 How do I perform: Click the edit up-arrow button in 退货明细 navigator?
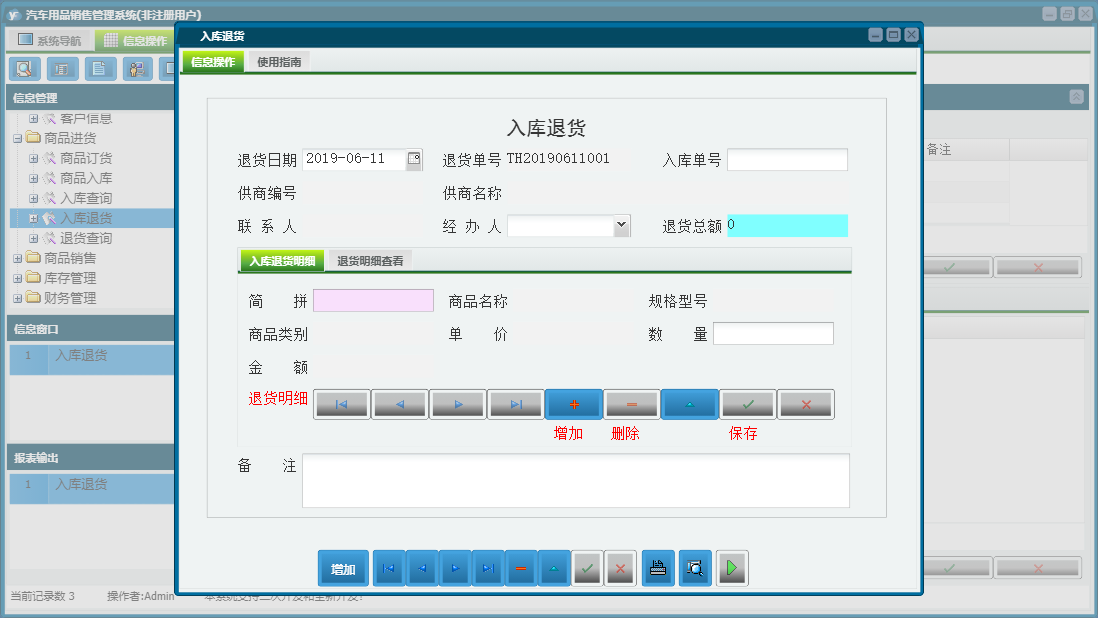point(690,405)
